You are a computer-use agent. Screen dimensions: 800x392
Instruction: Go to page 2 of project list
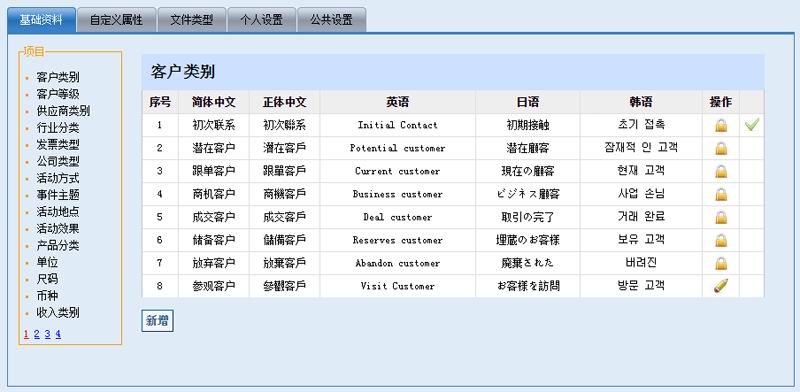(x=37, y=334)
